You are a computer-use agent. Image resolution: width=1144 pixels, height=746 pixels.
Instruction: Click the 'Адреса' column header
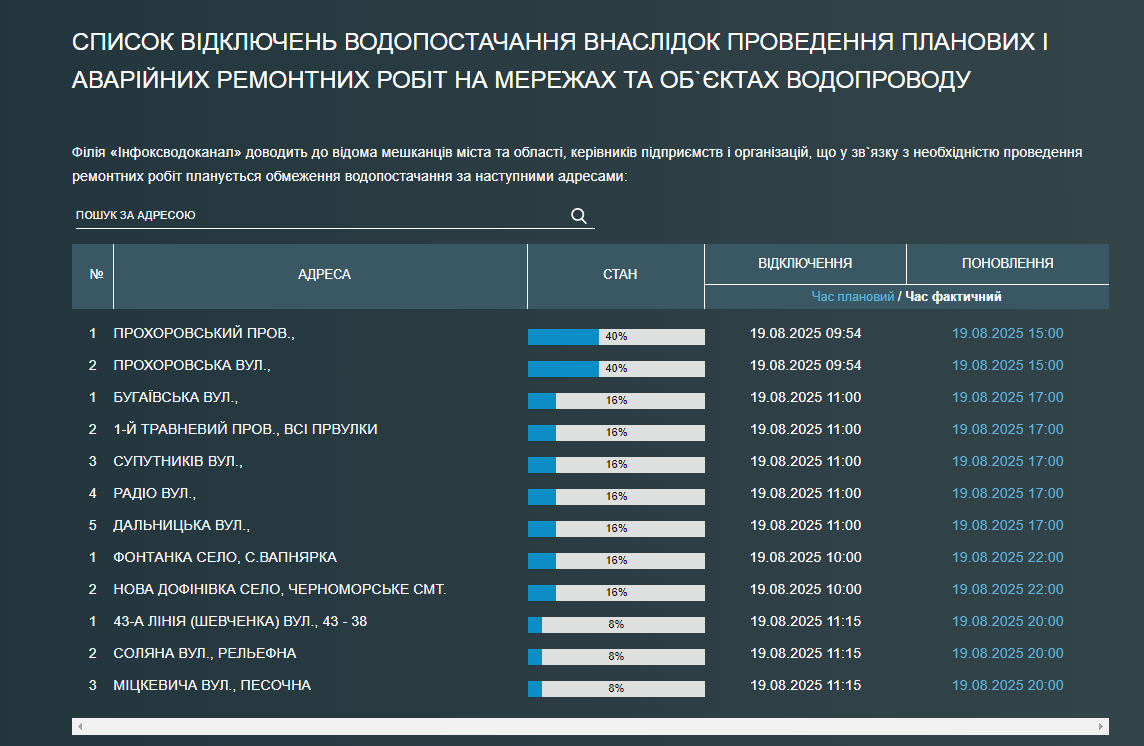324,275
